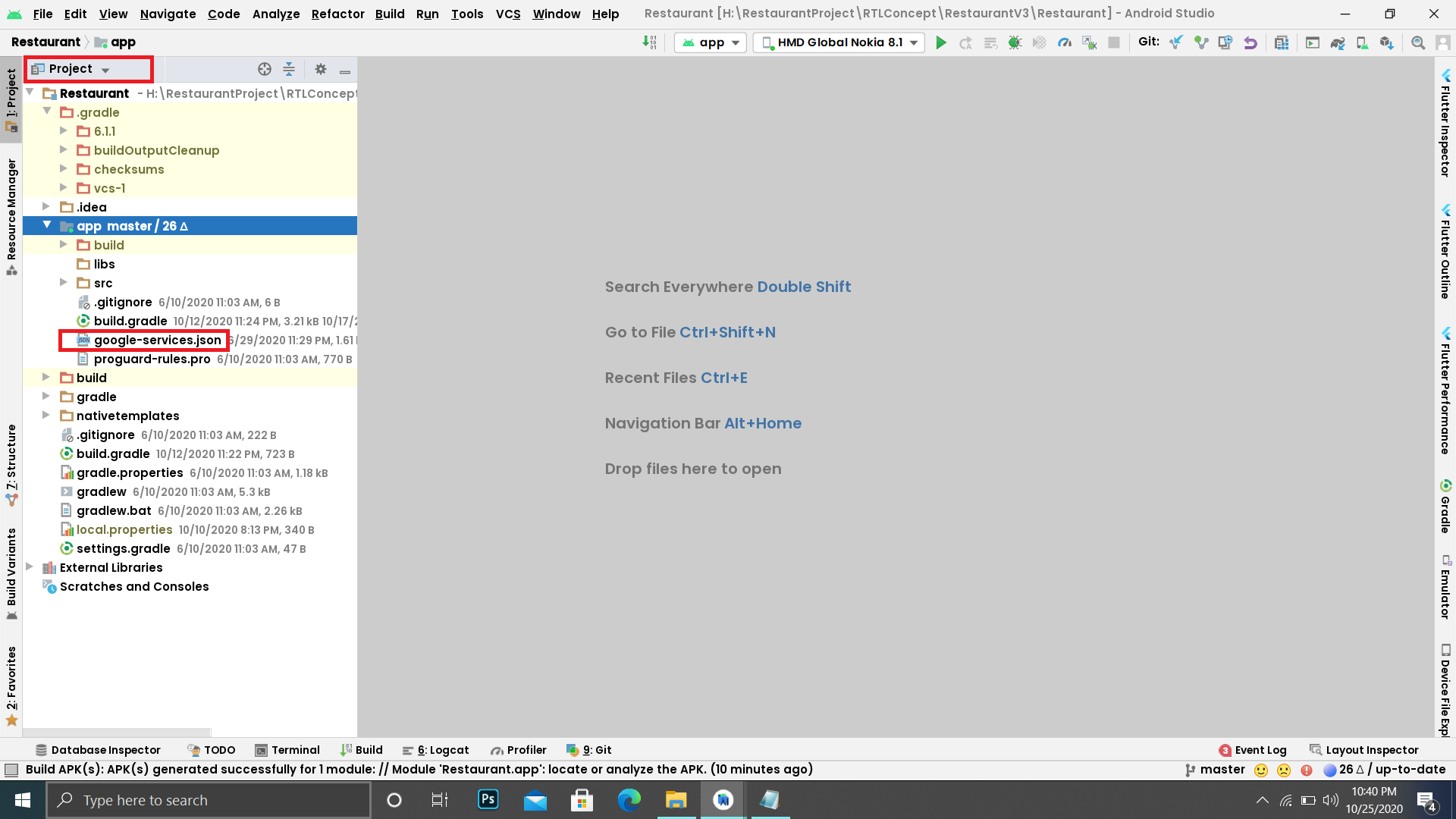Viewport: 1456px width, 819px height.
Task: Expand the src folder
Action: coord(64,283)
